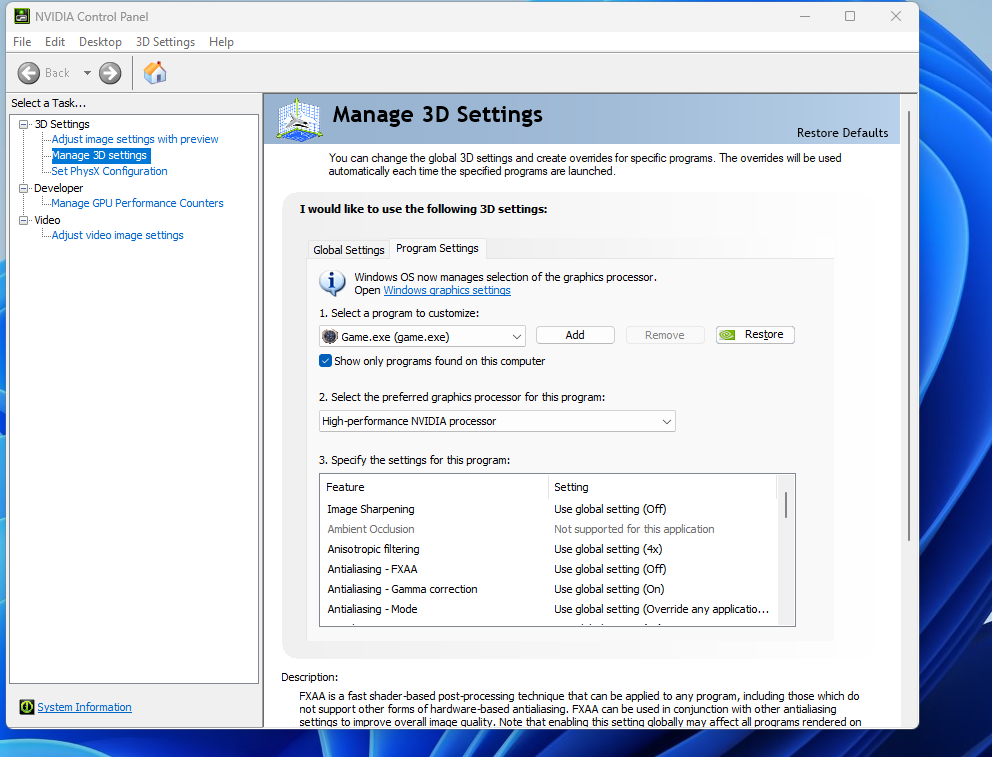Click the Setting column header

click(x=662, y=487)
